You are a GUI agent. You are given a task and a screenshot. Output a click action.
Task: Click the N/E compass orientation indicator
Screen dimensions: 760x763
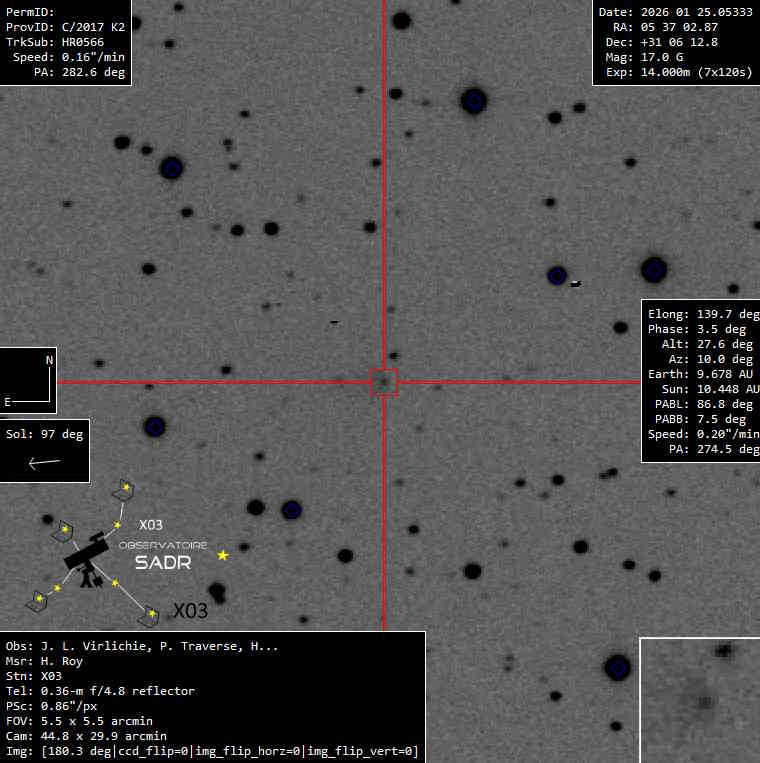[x=28, y=380]
